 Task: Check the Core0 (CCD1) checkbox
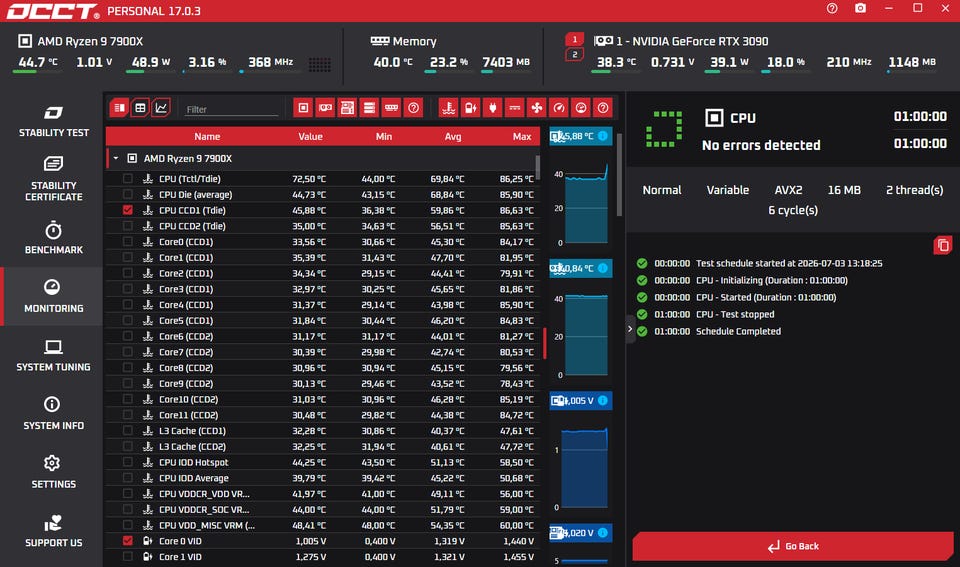[127, 242]
